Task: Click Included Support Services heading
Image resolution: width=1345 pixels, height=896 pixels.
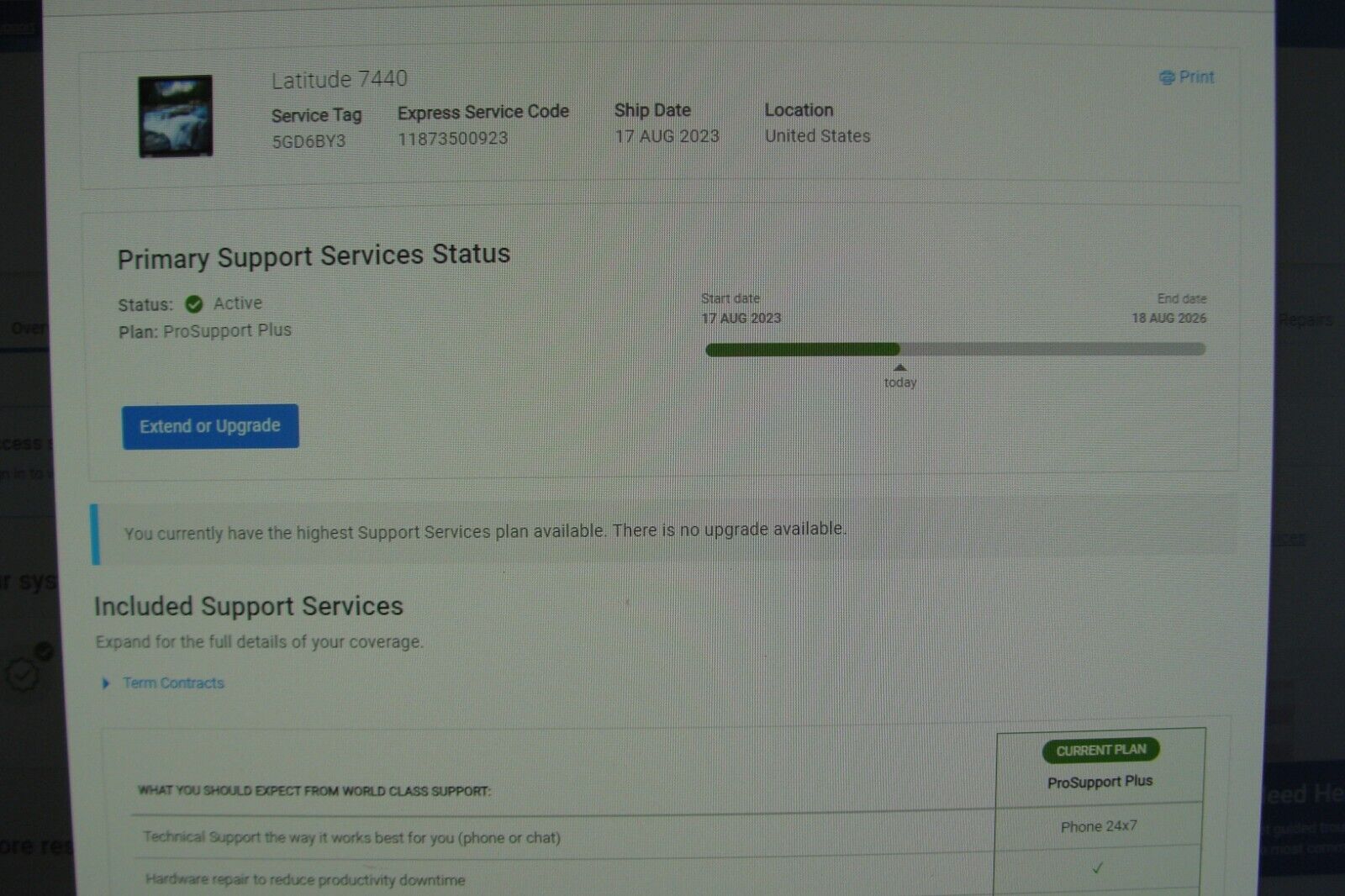Action: (x=249, y=606)
